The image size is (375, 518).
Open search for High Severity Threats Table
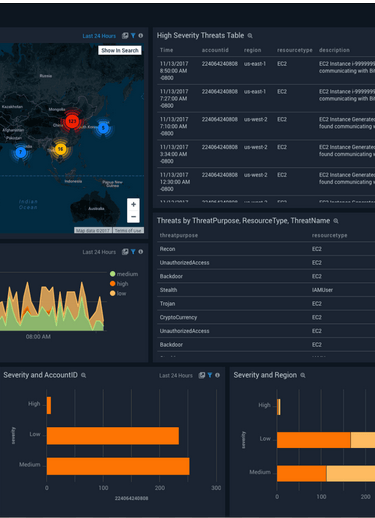[x=250, y=36]
